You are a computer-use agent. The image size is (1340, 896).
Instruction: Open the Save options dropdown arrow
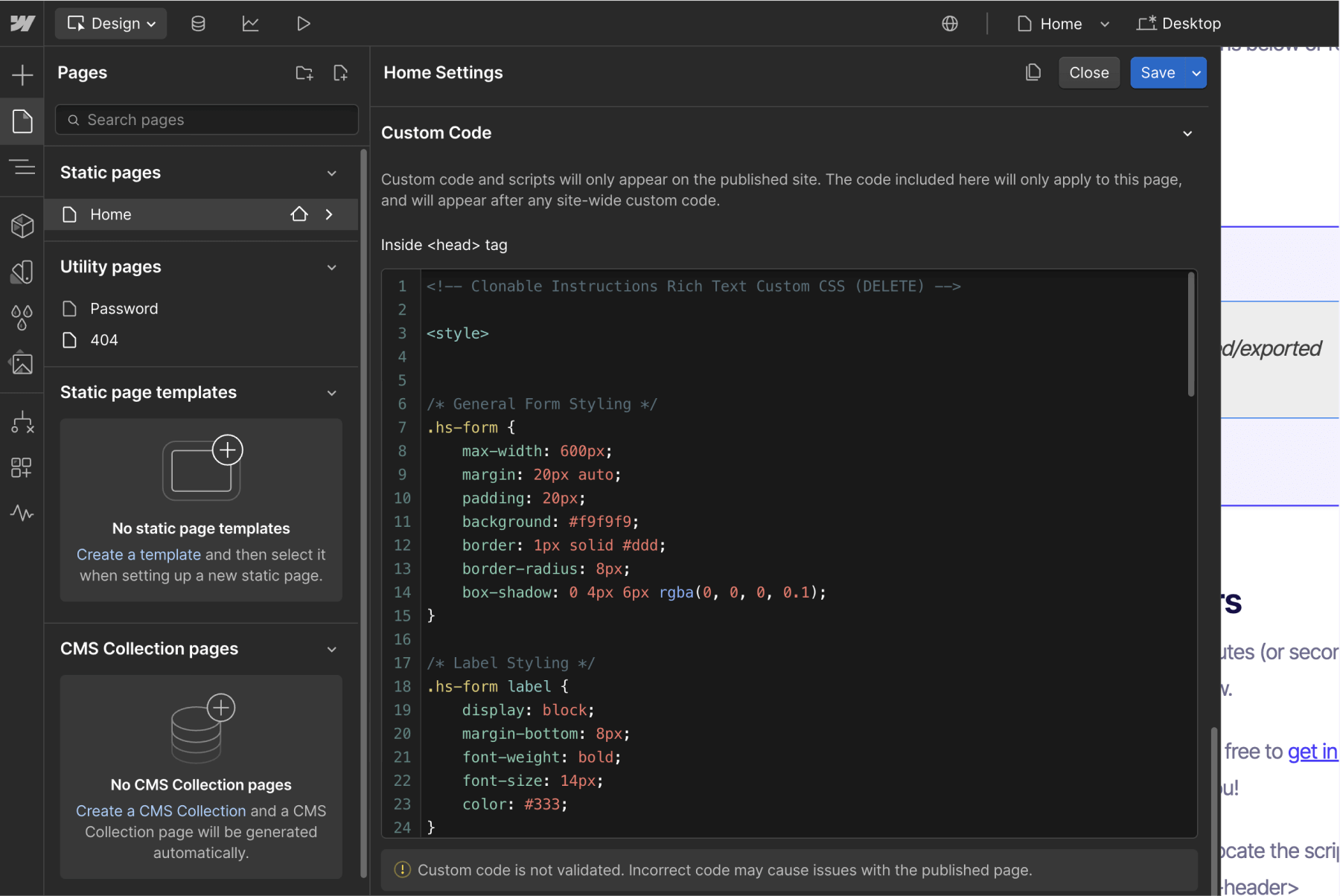[x=1196, y=73]
